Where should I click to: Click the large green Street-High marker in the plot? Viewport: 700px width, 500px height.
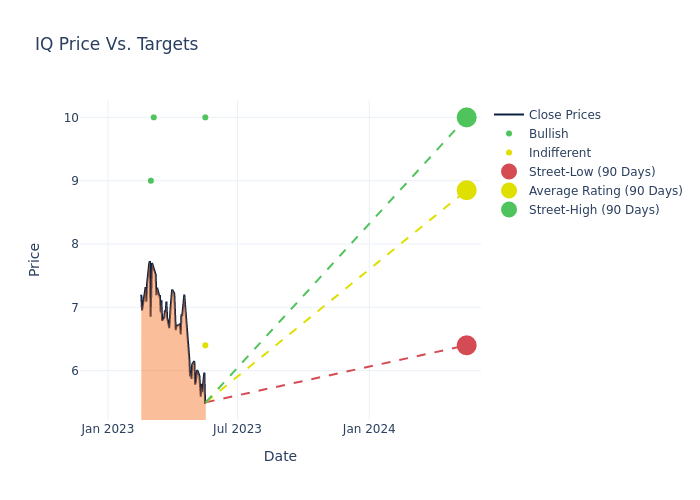pos(466,118)
